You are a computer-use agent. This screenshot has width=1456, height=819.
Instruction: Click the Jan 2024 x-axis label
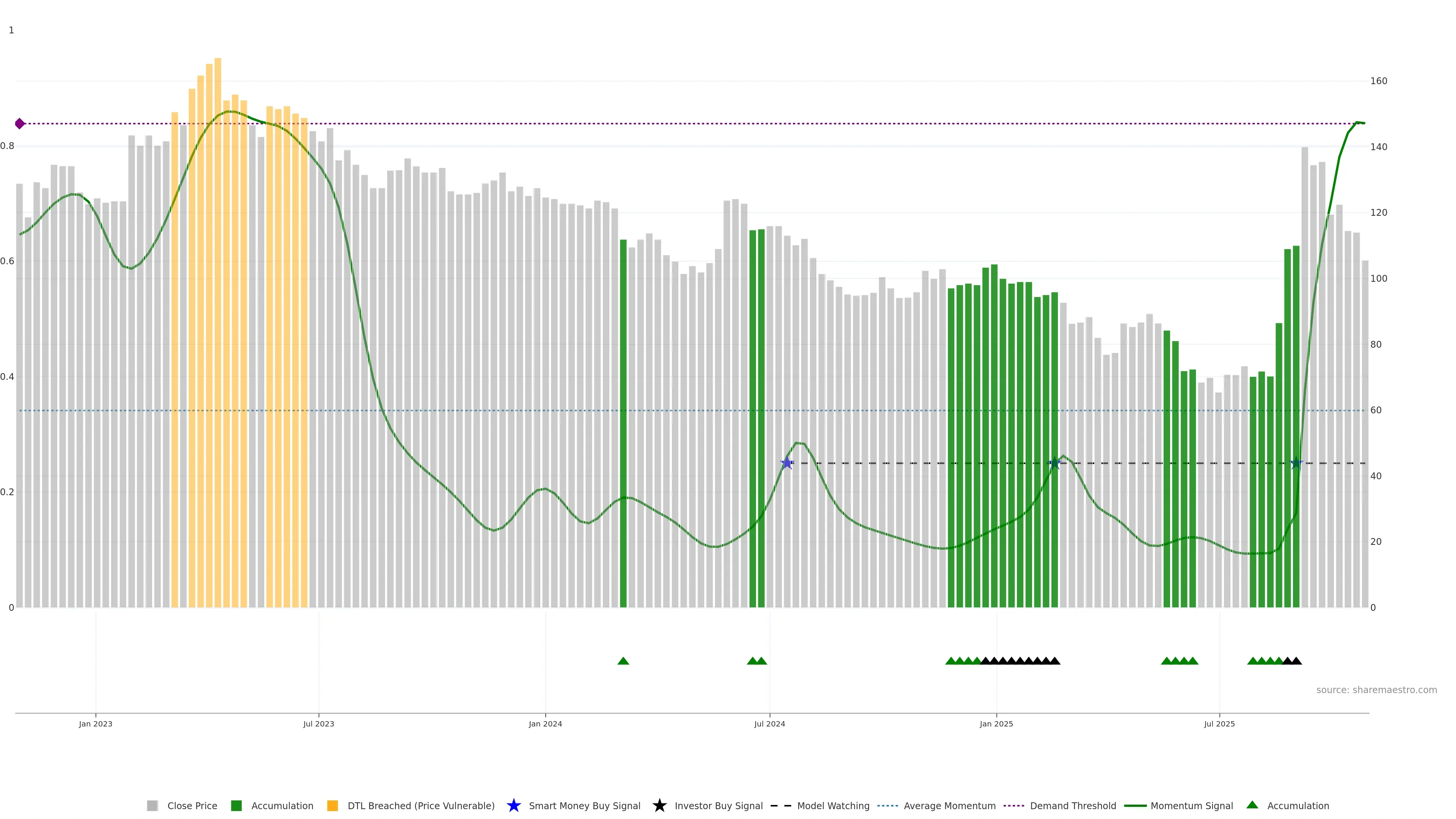click(545, 724)
